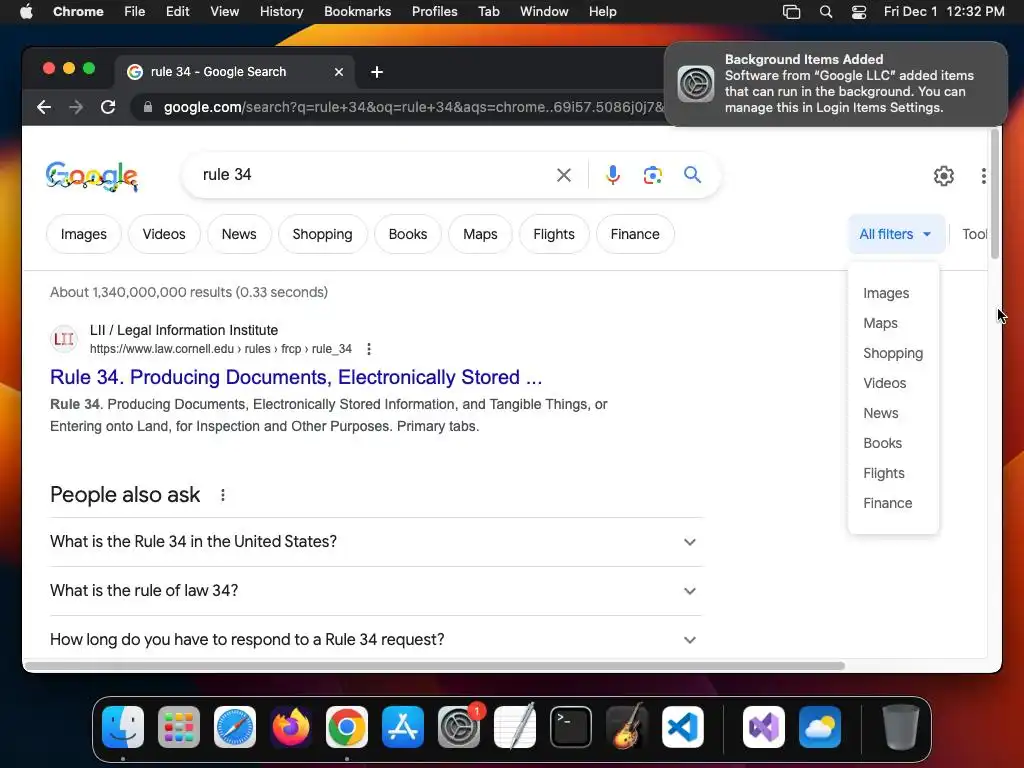
Task: Select the Flights filter chip
Action: [x=554, y=234]
